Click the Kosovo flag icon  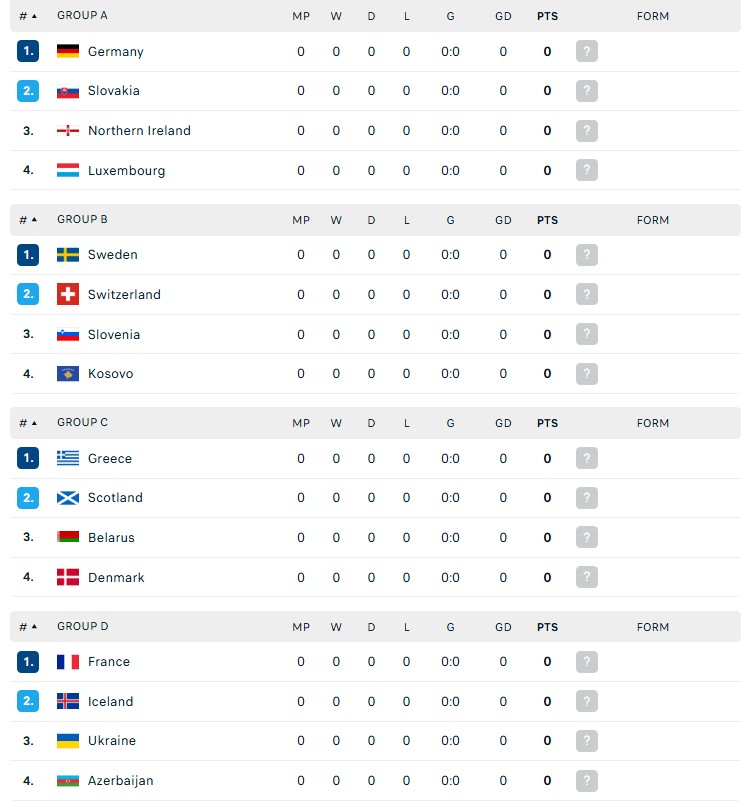pyautogui.click(x=68, y=374)
